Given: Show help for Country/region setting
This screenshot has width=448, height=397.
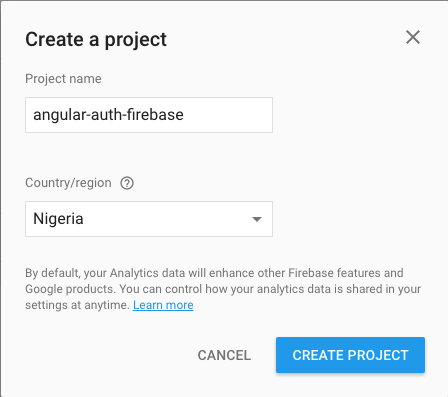Looking at the screenshot, I should [x=127, y=183].
